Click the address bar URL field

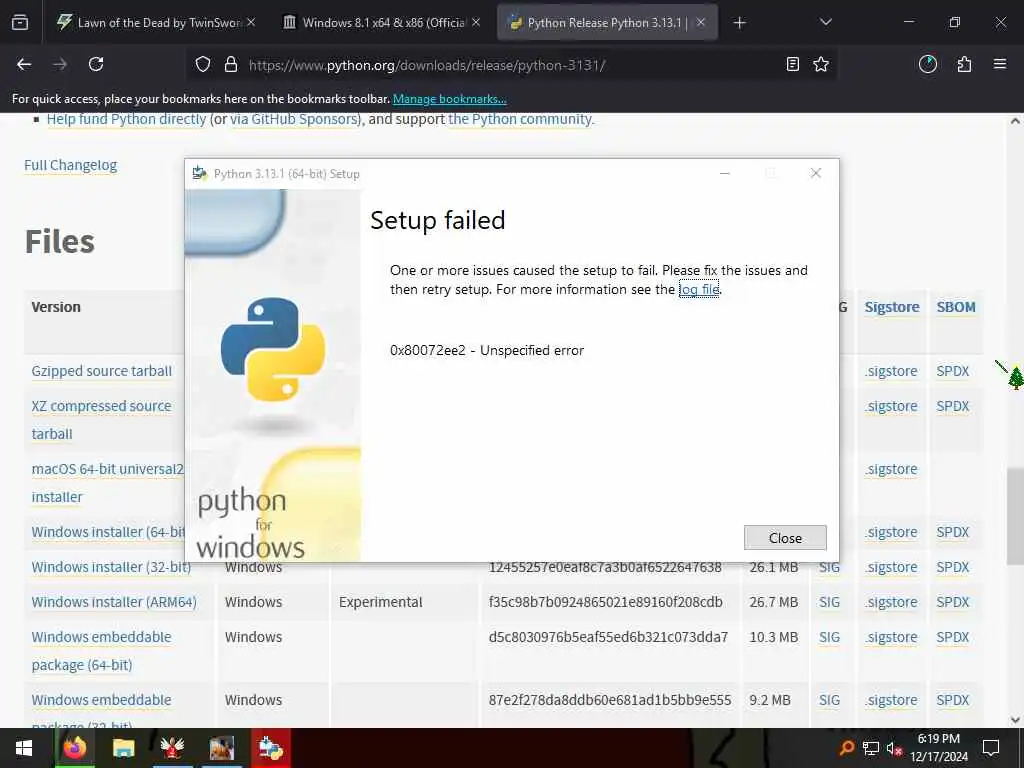pos(509,65)
